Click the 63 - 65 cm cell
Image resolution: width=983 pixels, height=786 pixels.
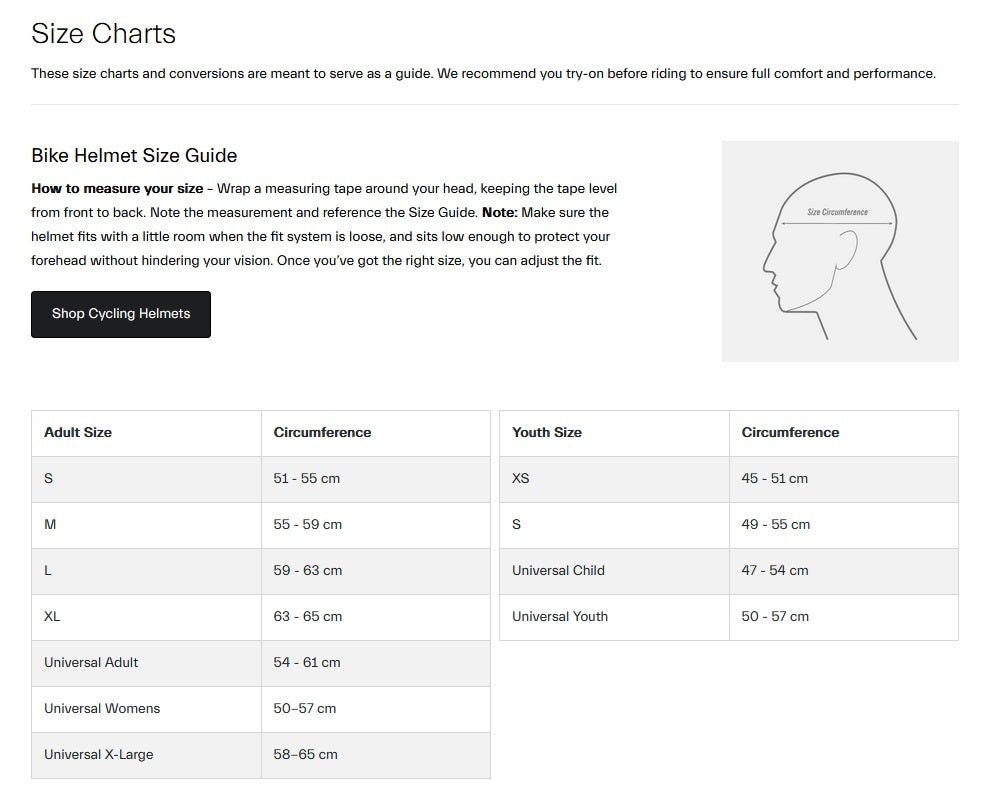(x=376, y=617)
